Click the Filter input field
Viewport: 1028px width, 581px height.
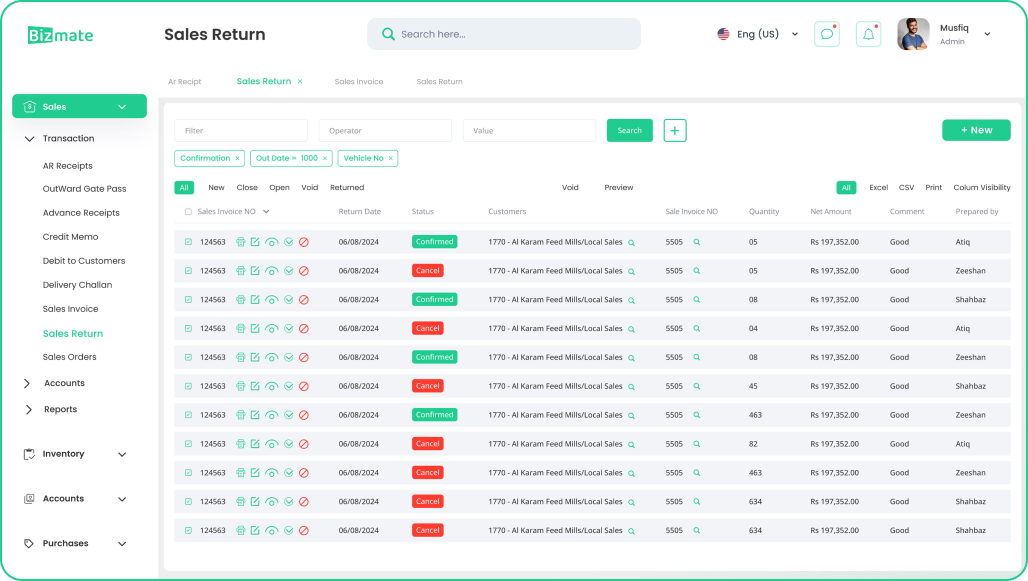(241, 131)
